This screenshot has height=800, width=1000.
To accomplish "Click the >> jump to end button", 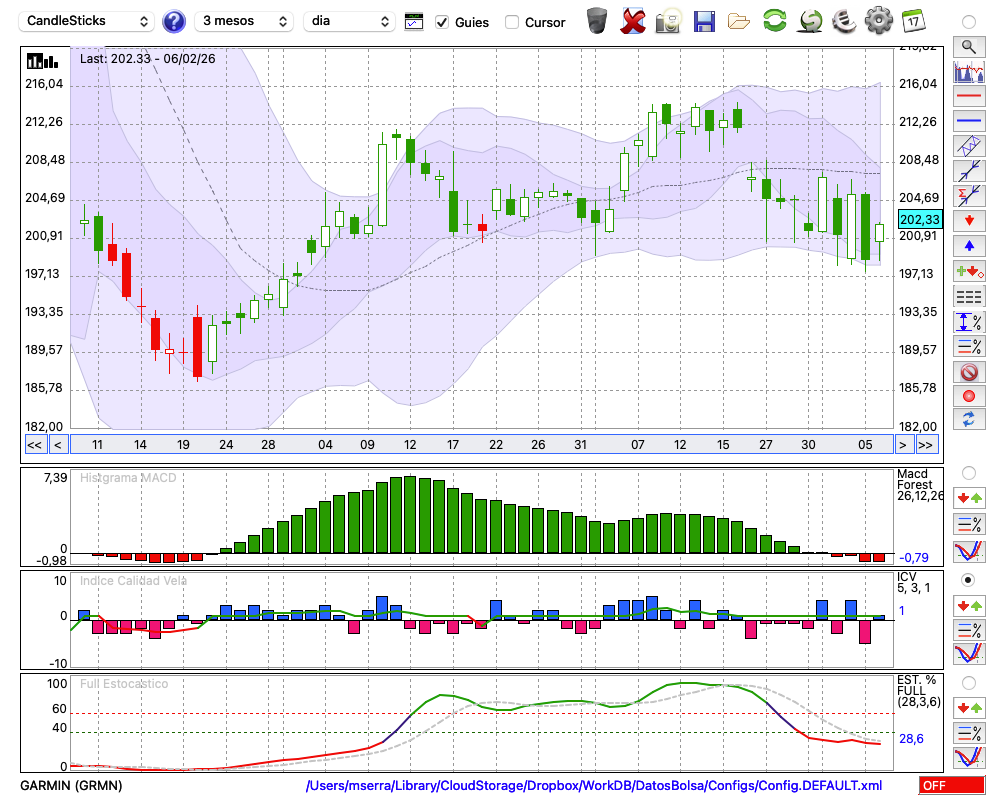I will coord(927,444).
